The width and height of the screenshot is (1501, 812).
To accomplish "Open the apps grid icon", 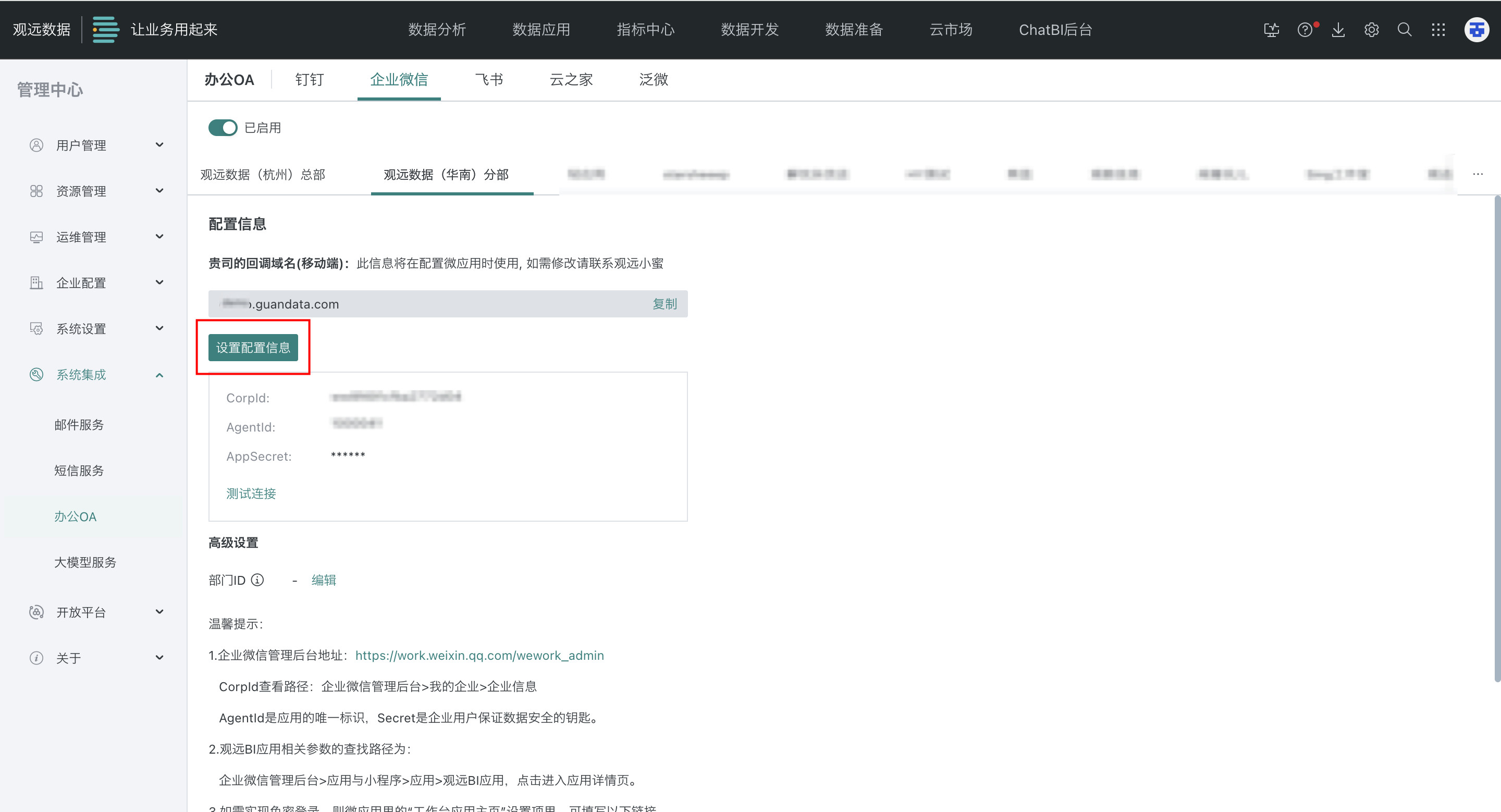I will coord(1438,30).
